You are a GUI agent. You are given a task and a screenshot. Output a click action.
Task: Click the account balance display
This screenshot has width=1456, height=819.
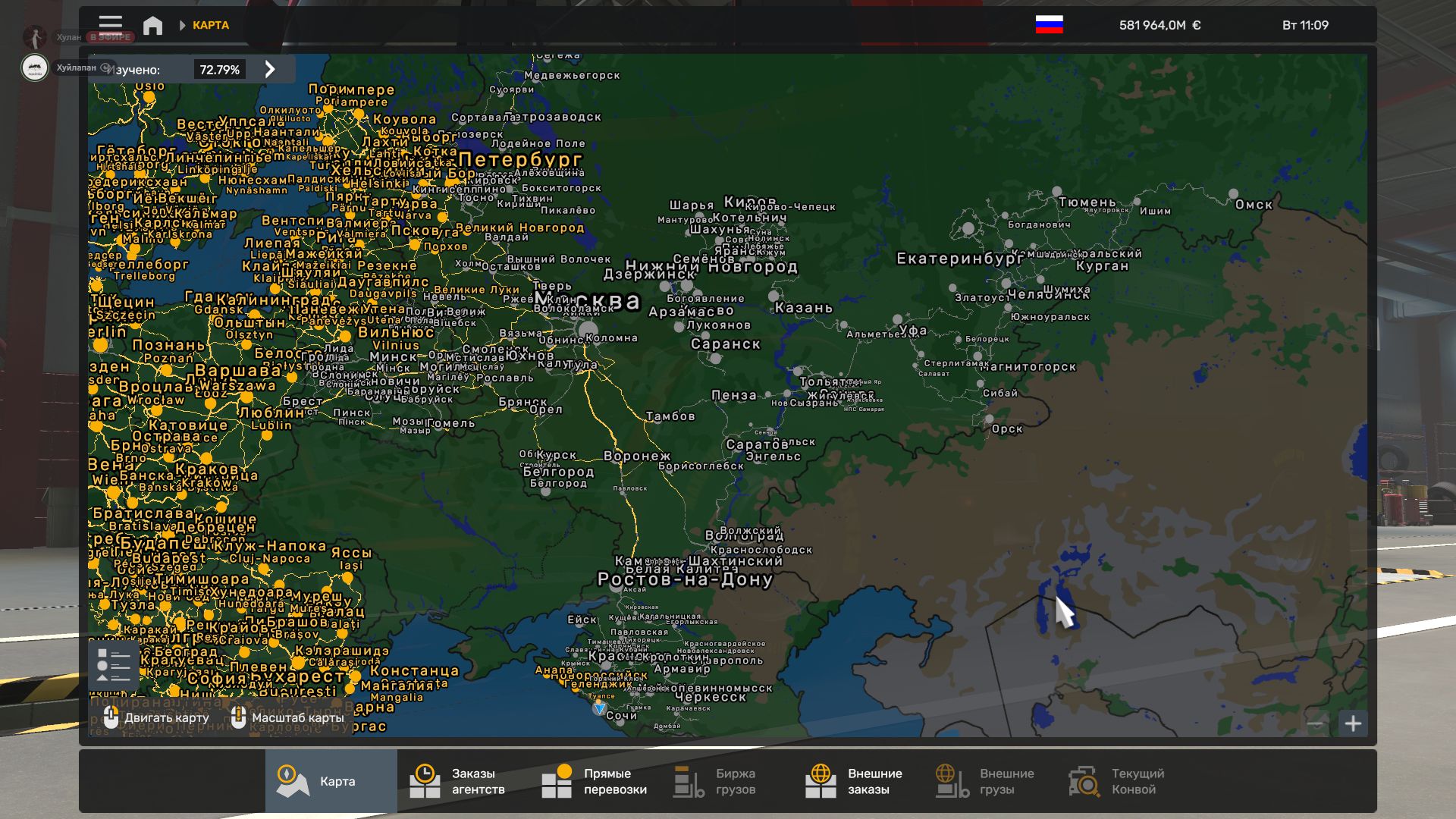coord(1159,25)
